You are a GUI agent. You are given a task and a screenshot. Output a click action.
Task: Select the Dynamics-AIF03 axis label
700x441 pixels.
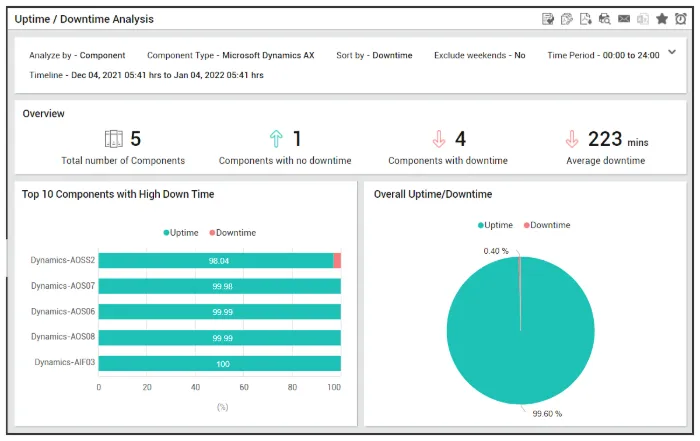tap(65, 362)
